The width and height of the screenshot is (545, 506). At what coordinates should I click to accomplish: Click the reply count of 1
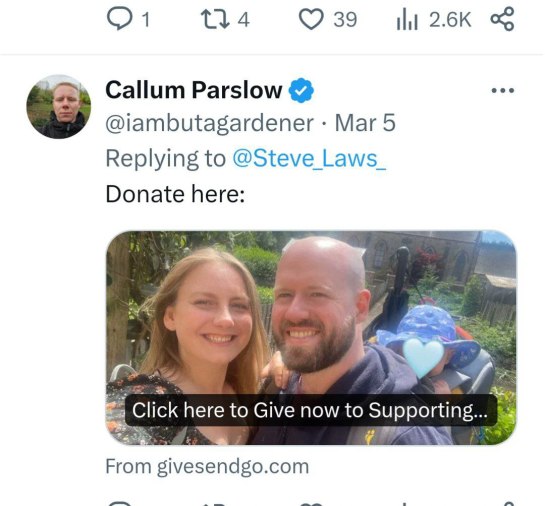pyautogui.click(x=146, y=20)
